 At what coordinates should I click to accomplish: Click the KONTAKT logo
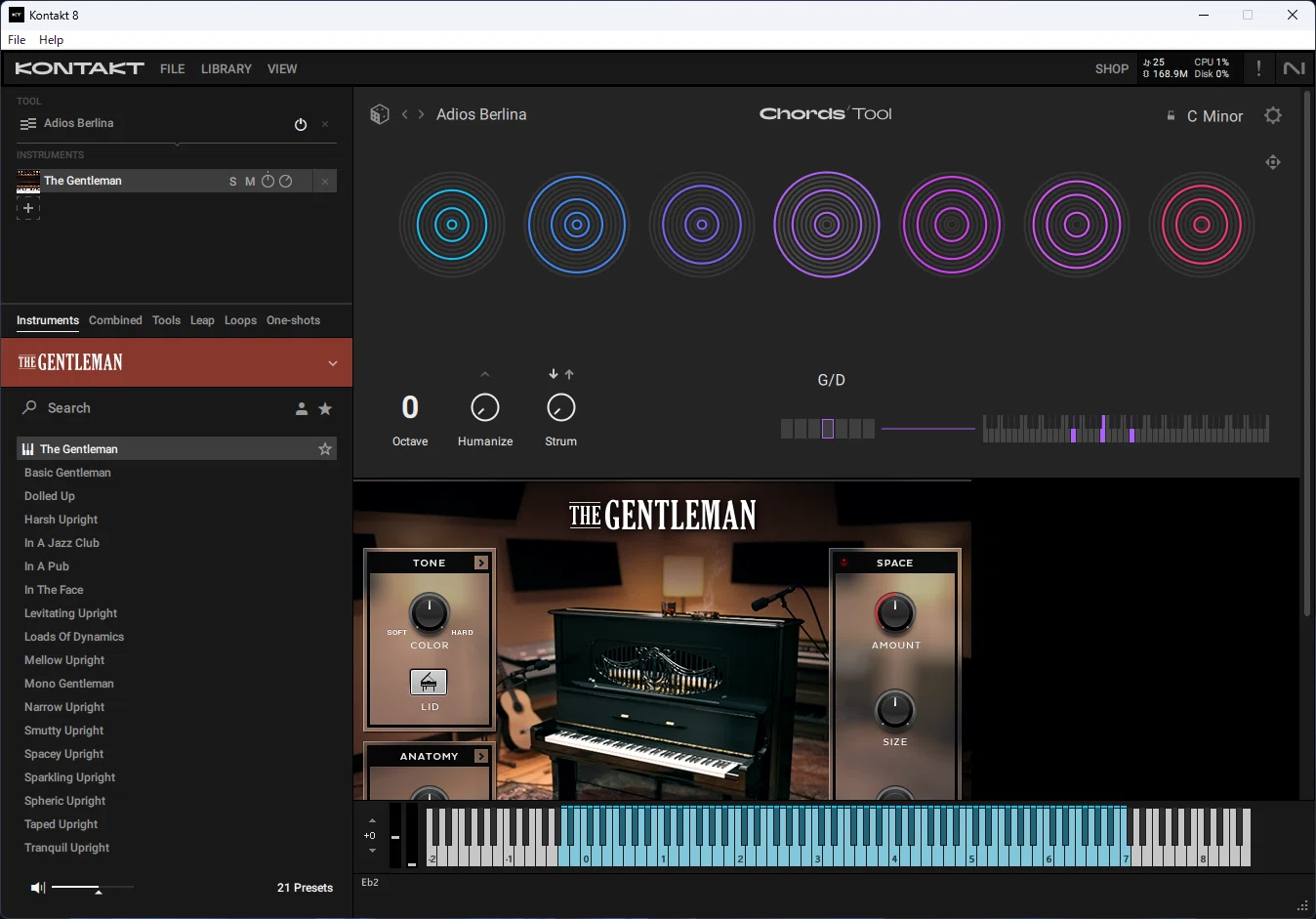coord(80,68)
